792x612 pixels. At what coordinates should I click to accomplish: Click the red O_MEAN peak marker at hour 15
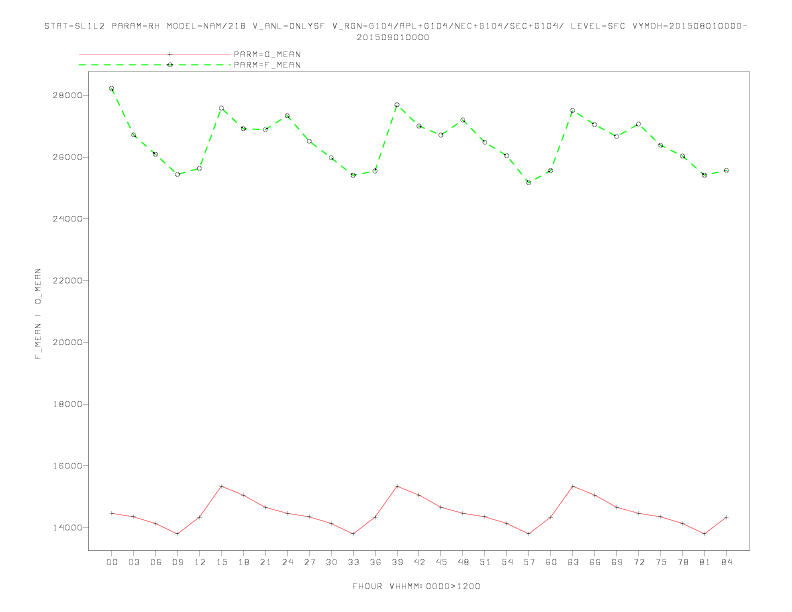tap(221, 486)
